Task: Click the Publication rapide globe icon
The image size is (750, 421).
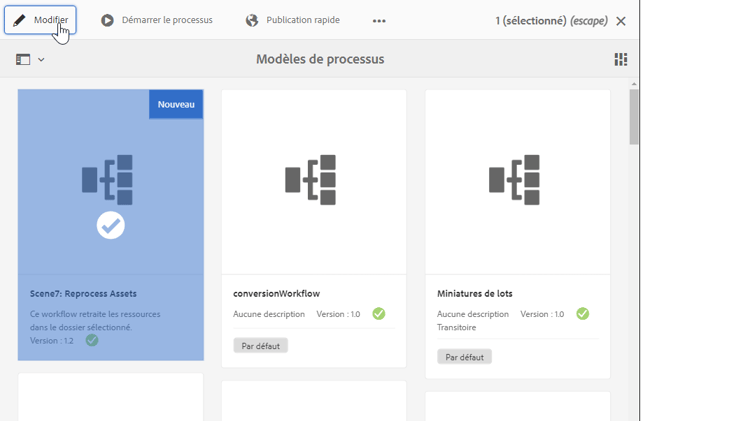Action: [252, 20]
